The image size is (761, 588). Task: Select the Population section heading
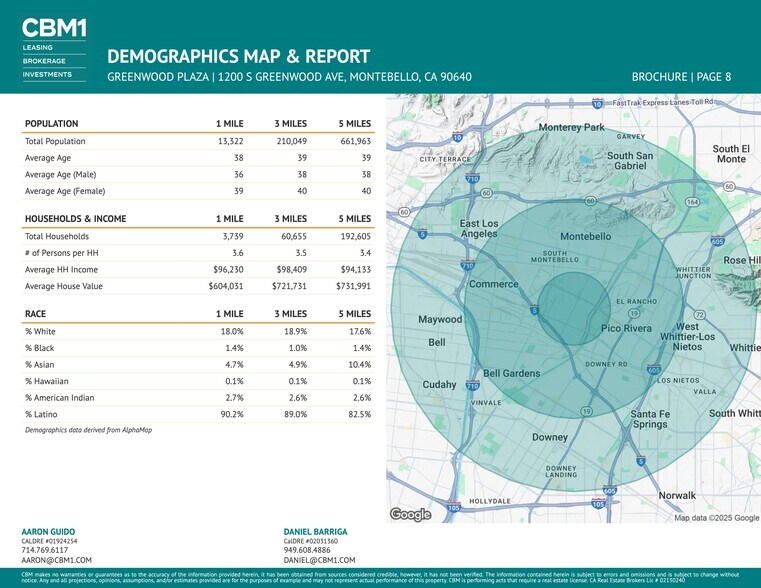51,123
